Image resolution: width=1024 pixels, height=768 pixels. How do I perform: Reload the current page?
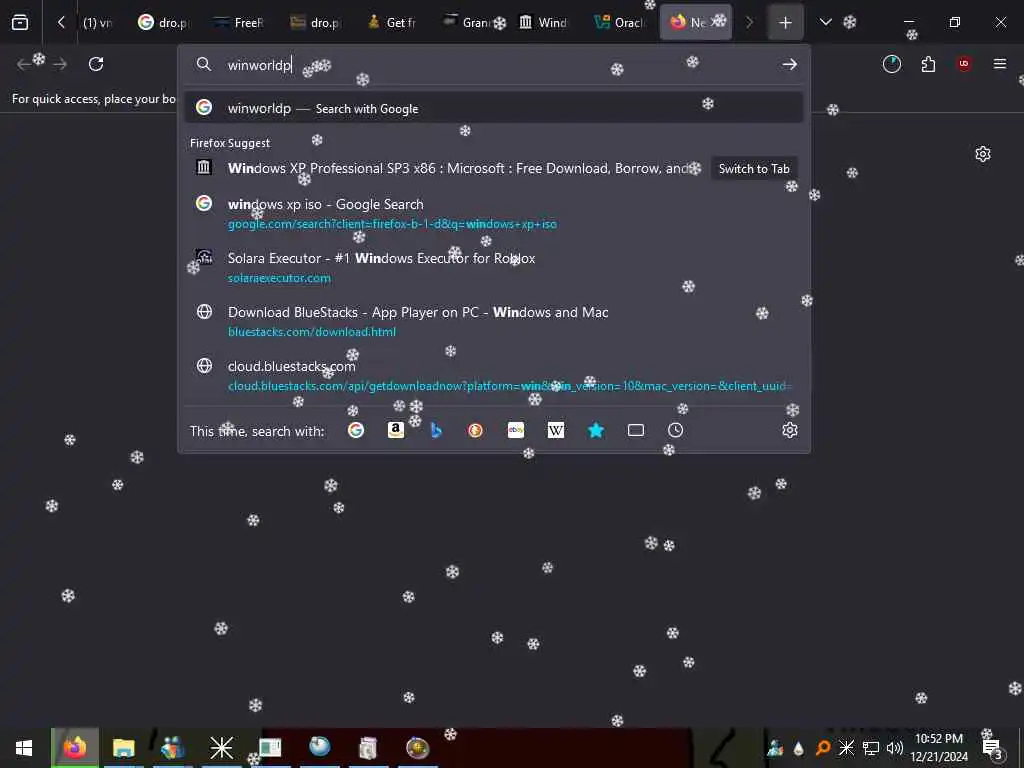click(96, 64)
